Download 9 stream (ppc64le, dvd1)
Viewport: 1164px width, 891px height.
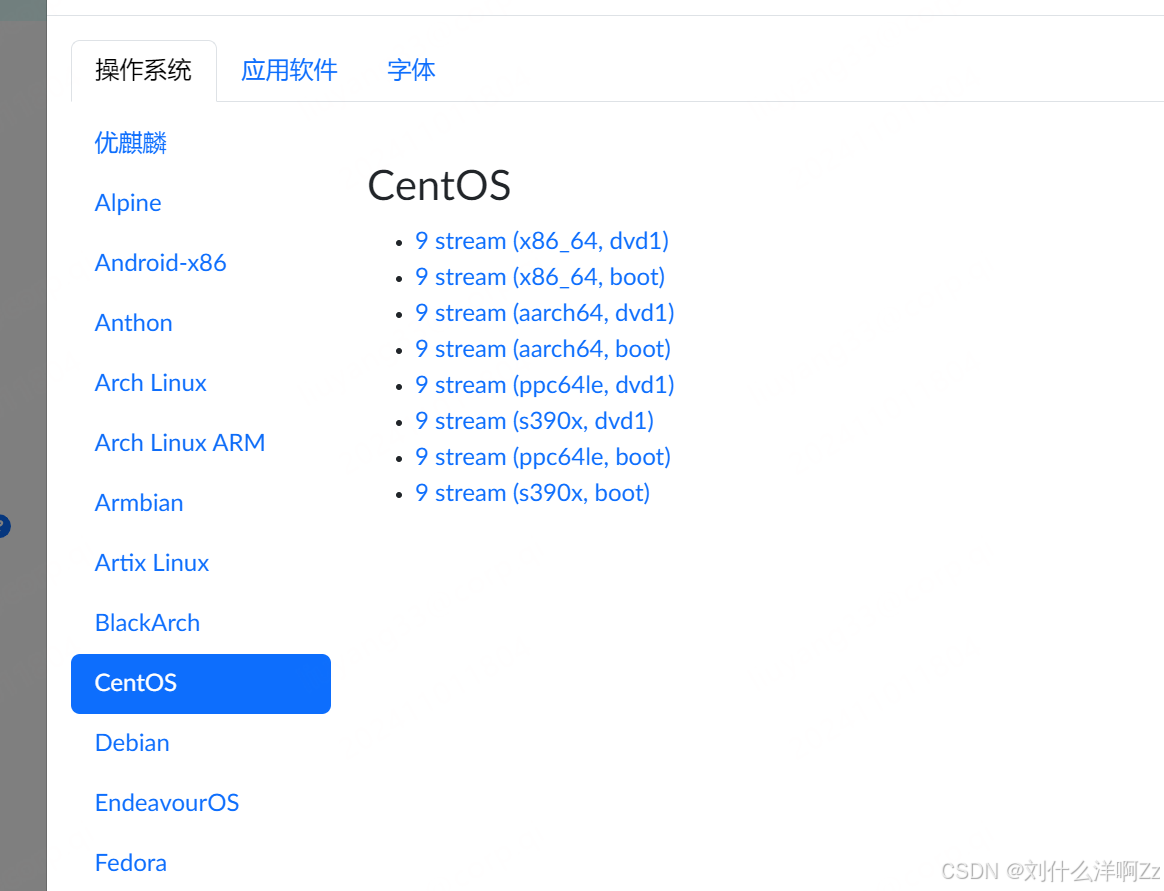pyautogui.click(x=544, y=385)
